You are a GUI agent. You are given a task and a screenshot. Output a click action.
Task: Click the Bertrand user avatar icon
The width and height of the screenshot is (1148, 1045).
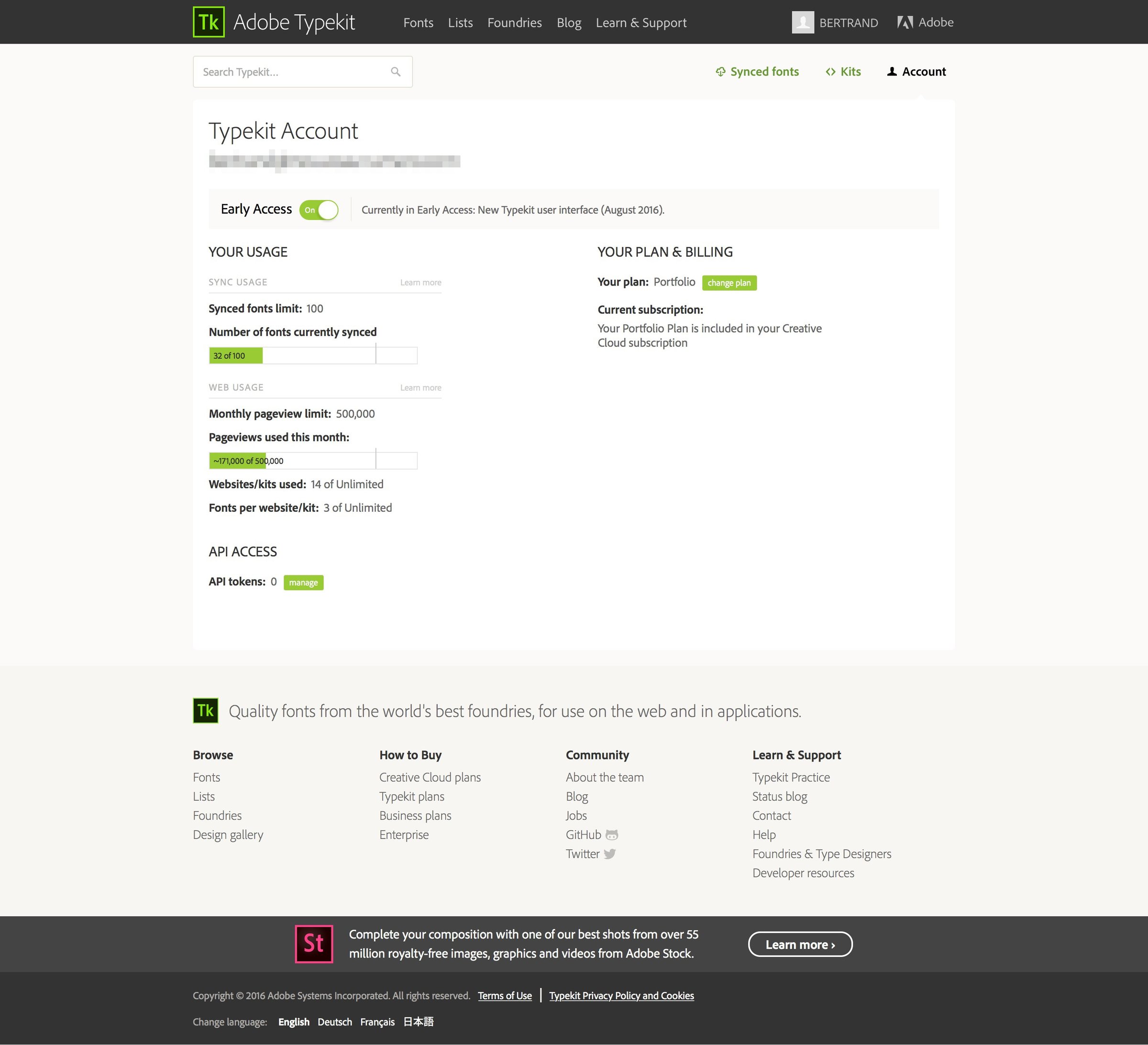tap(803, 22)
